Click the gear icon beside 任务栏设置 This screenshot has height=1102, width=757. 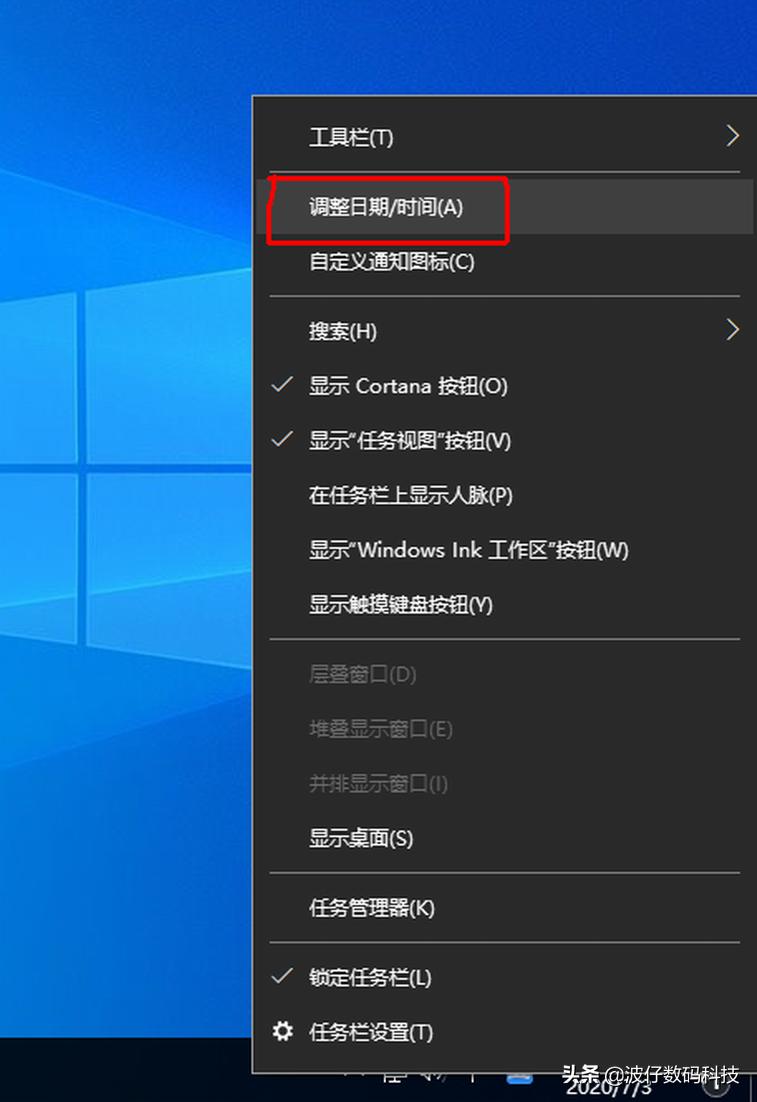283,1031
